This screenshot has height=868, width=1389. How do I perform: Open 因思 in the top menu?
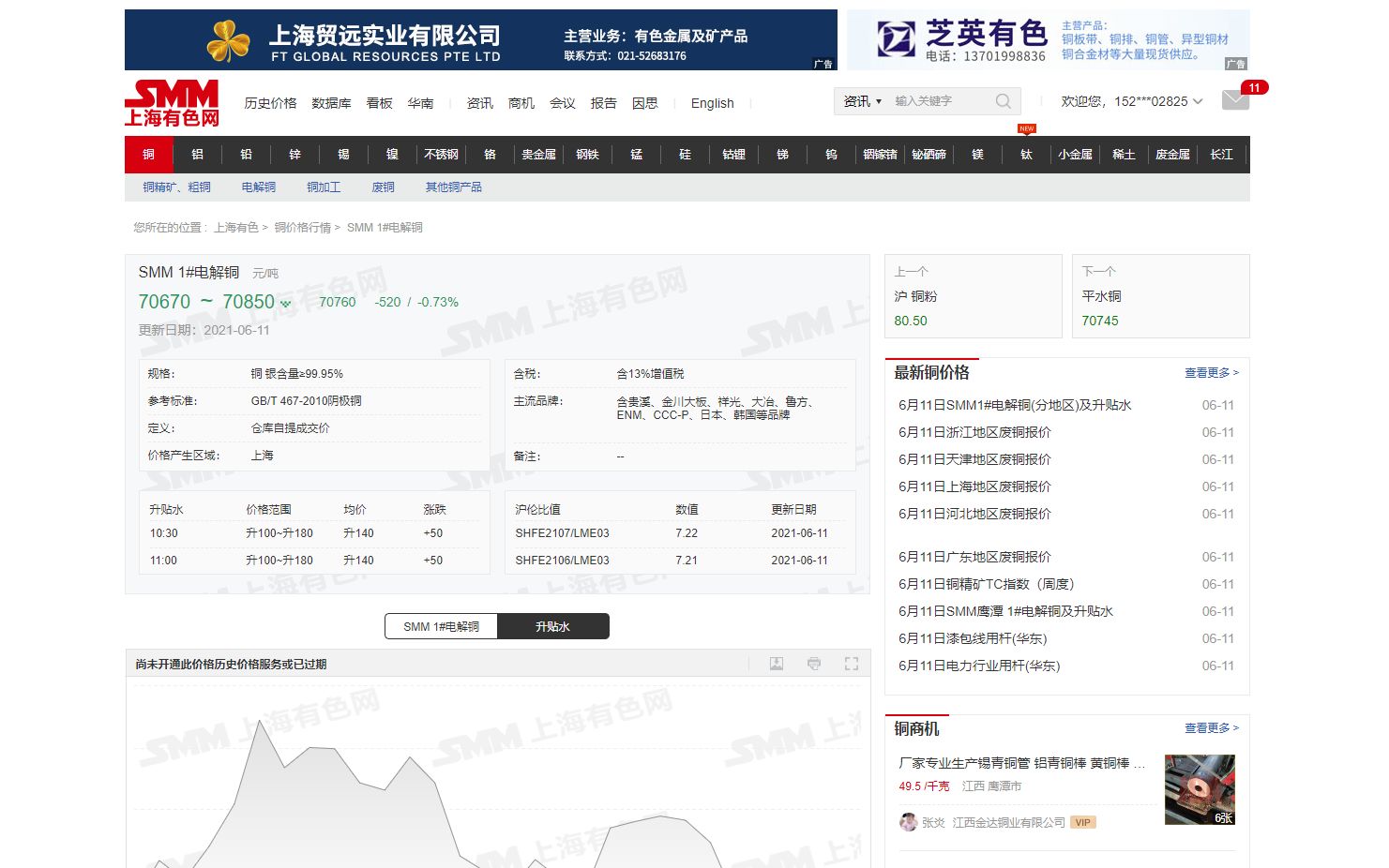point(645,103)
